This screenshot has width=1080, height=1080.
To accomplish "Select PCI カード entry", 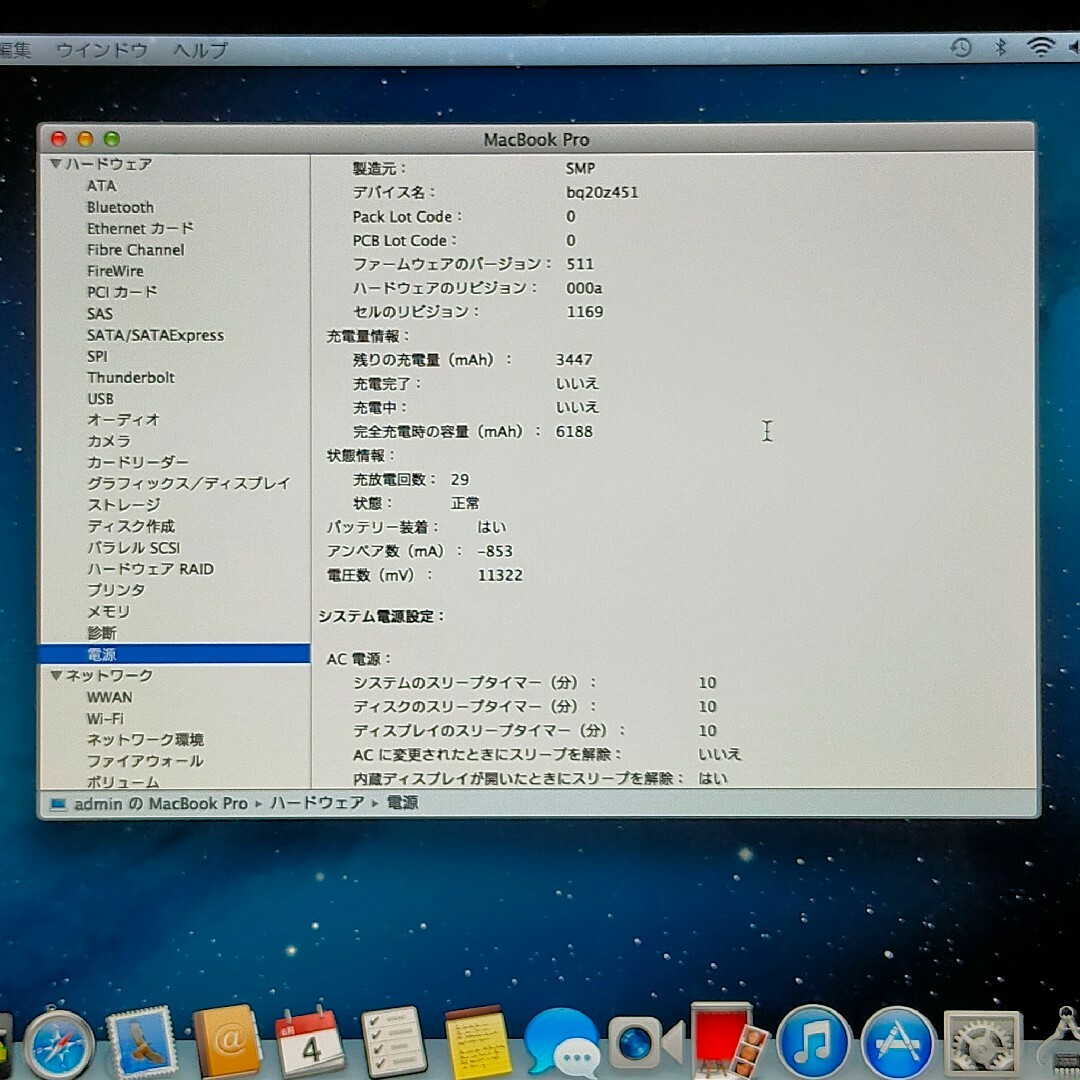I will (122, 292).
